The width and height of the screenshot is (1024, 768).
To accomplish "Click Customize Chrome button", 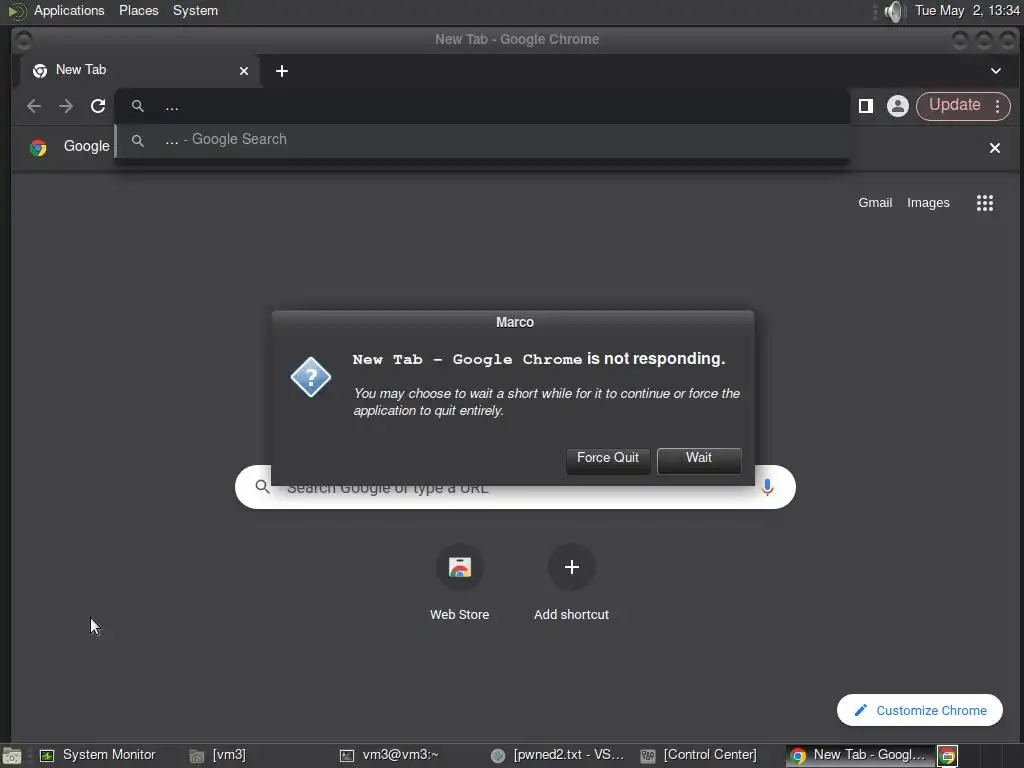I will click(x=920, y=710).
